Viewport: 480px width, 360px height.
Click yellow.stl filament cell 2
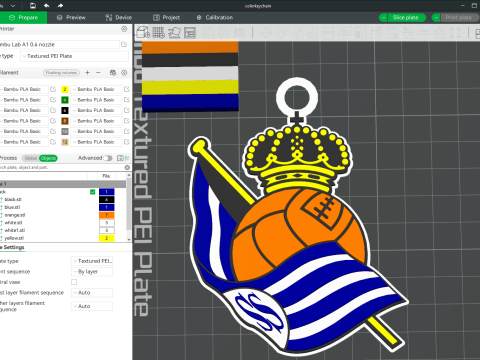coord(107,238)
